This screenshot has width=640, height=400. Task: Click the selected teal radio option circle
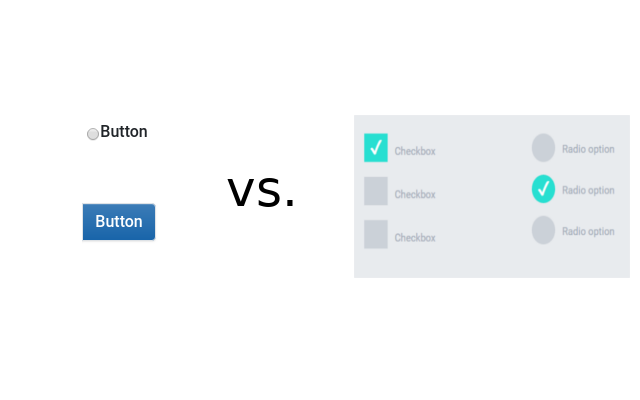pyautogui.click(x=543, y=189)
